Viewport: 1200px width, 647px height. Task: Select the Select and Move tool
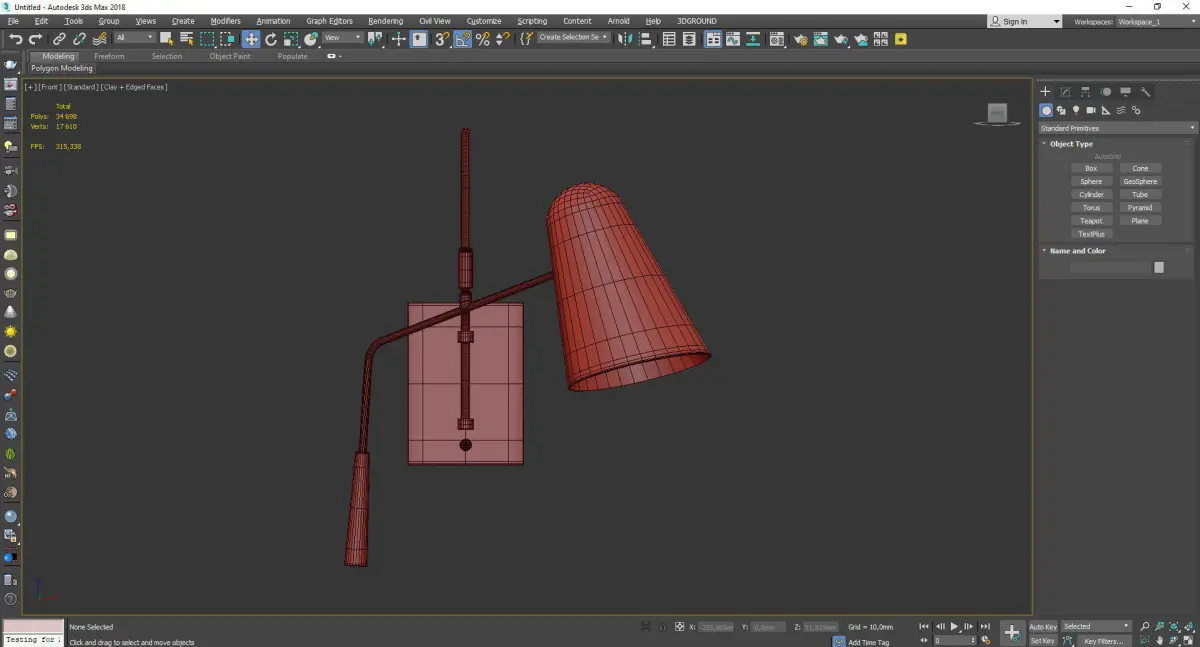tap(250, 39)
